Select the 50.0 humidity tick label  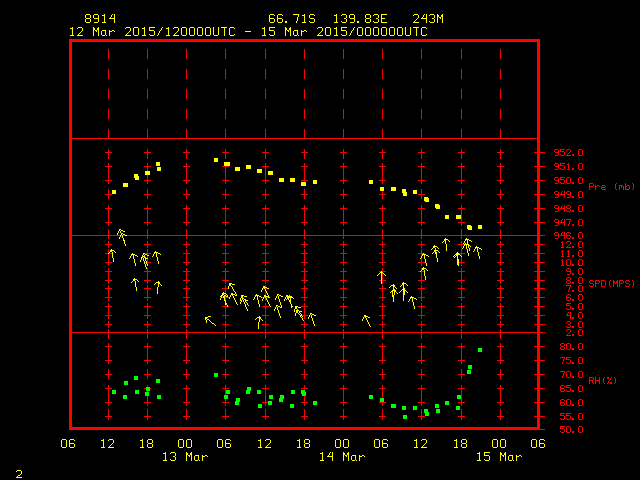tap(565, 430)
